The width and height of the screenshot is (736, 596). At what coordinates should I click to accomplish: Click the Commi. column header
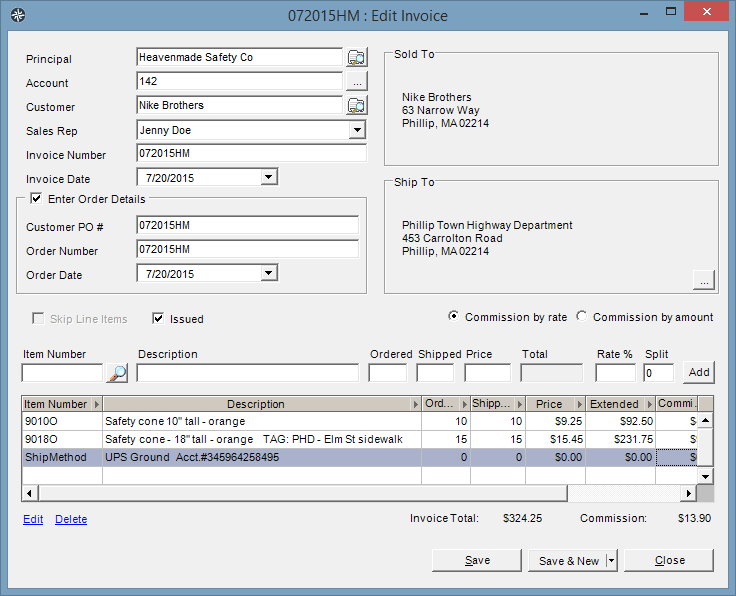coord(676,404)
